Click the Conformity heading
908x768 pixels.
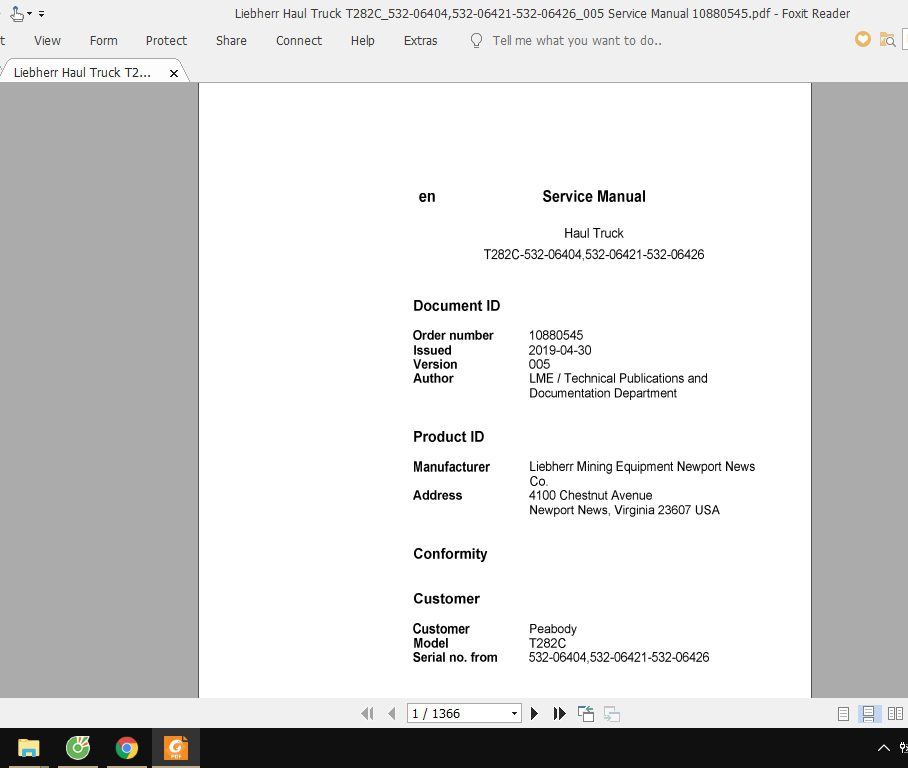450,554
